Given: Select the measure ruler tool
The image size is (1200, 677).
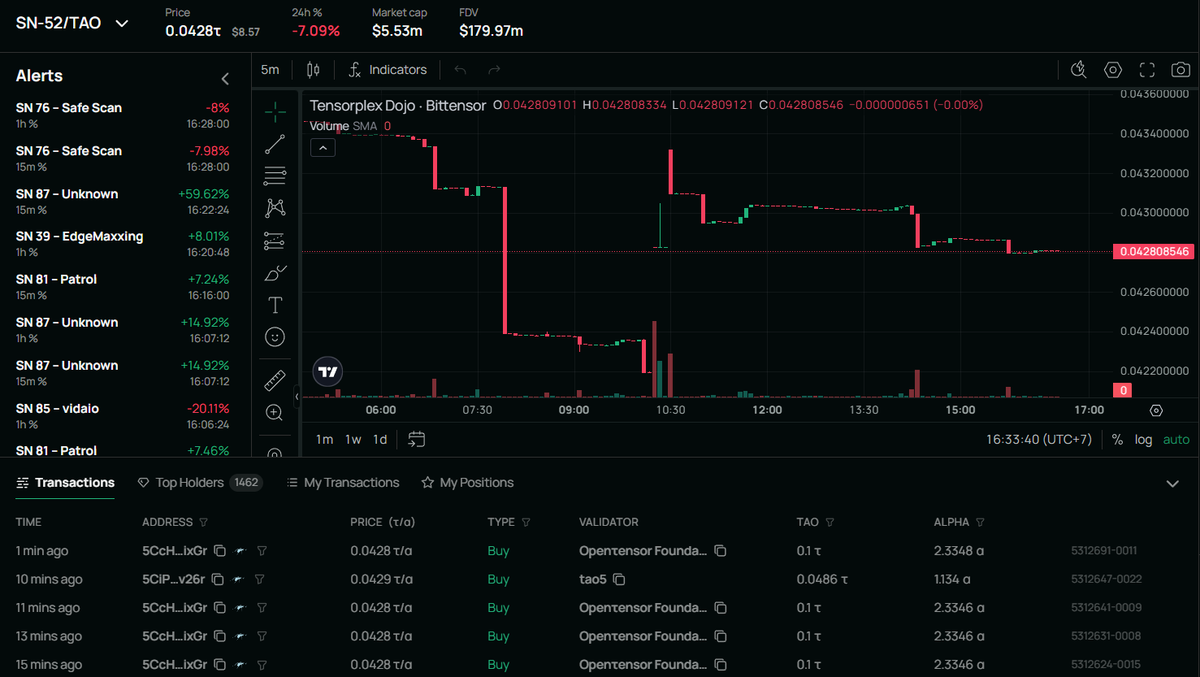Looking at the screenshot, I should point(275,380).
